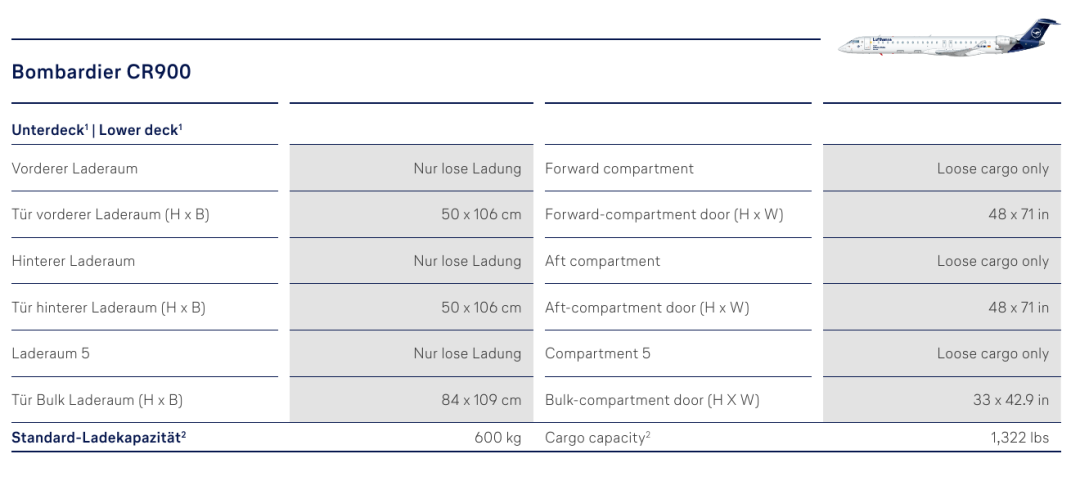Screen dimensions: 1080x481
Task: Click the Cargo capacity label
Action: click(597, 438)
